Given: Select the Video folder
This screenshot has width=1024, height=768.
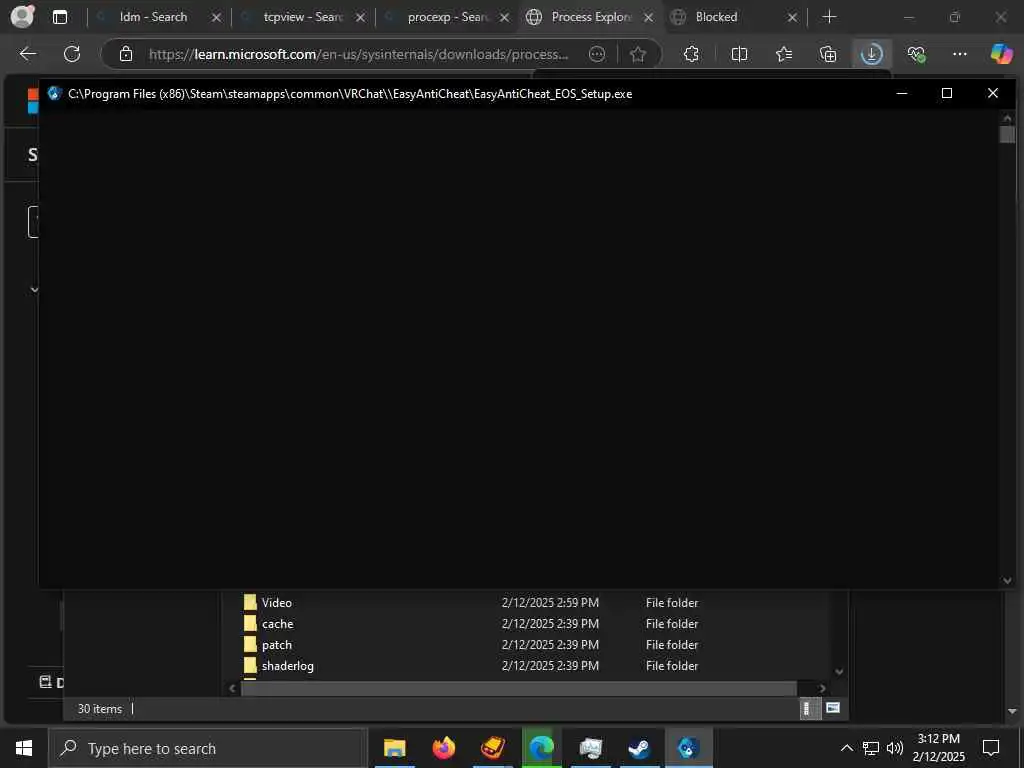Looking at the screenshot, I should (x=276, y=603).
